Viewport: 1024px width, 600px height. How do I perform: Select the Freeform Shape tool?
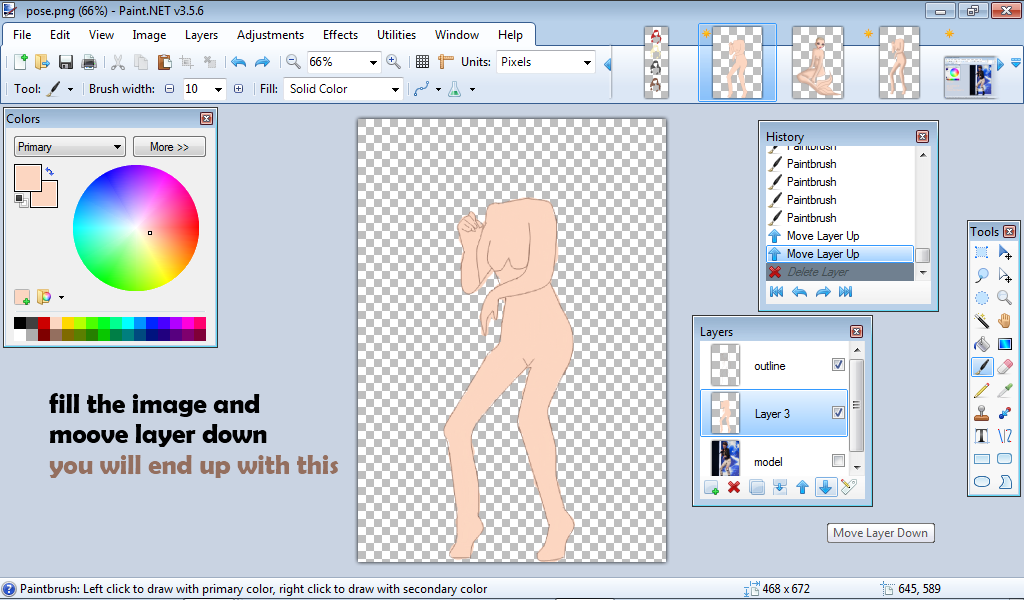pyautogui.click(x=1005, y=482)
